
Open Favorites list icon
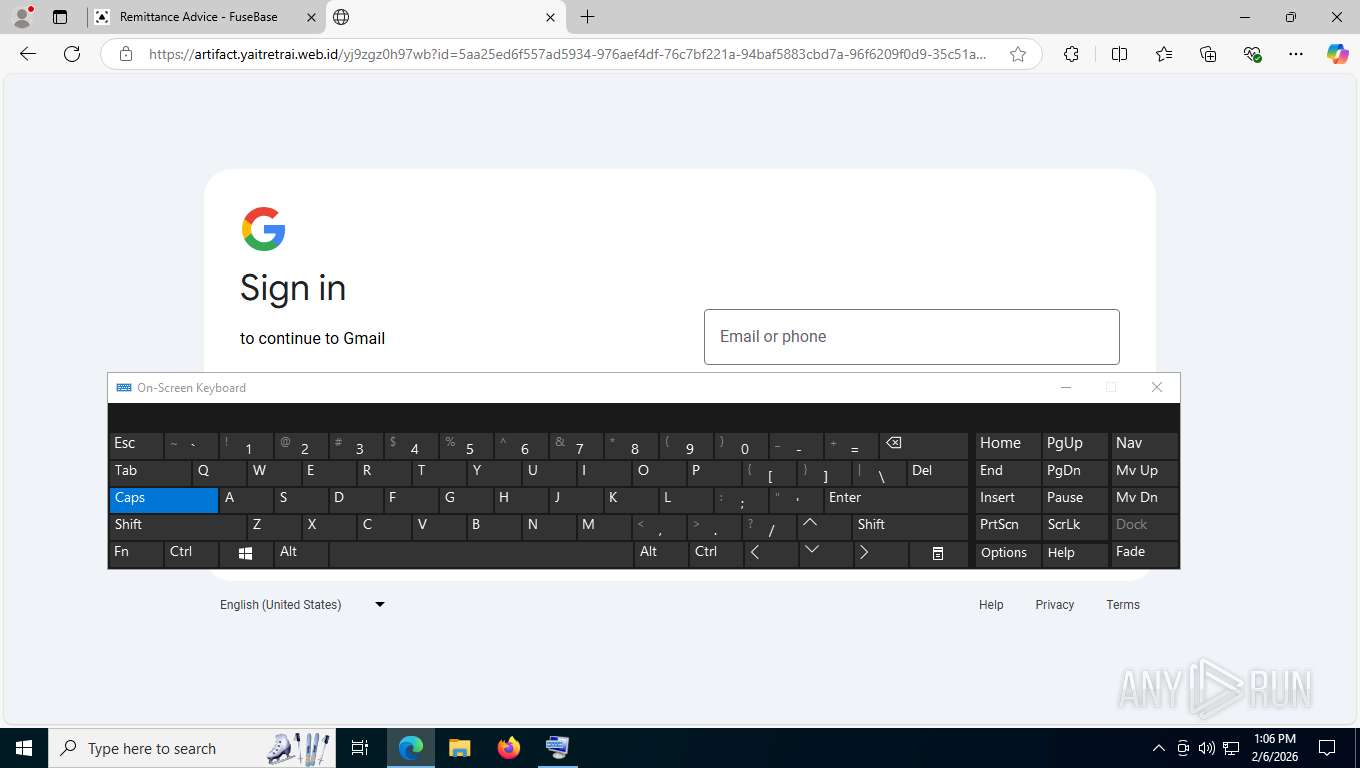coord(1164,54)
